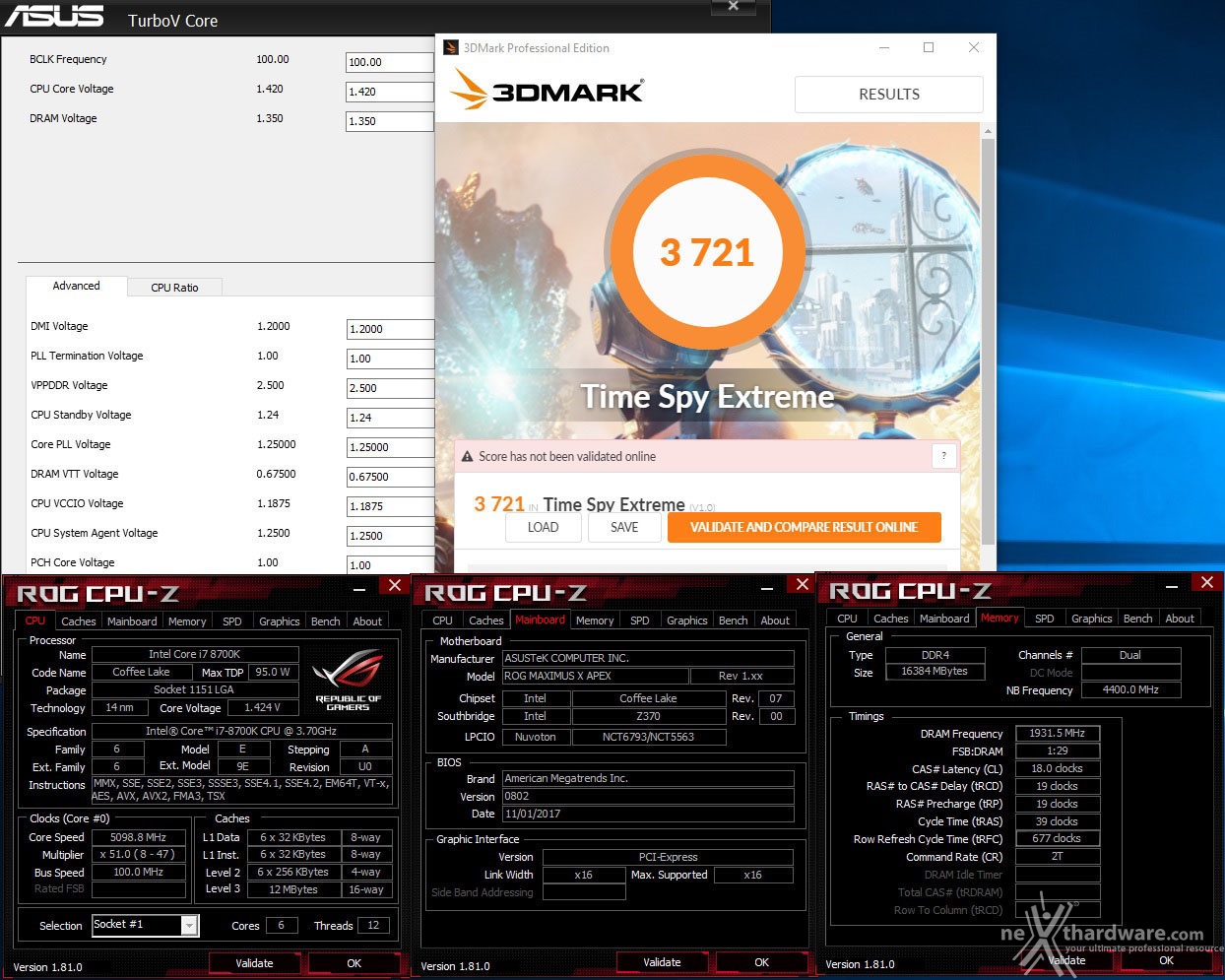Click the '4400.0 MHz' NB frequency value
Screen dimensions: 1225x980
point(1130,689)
